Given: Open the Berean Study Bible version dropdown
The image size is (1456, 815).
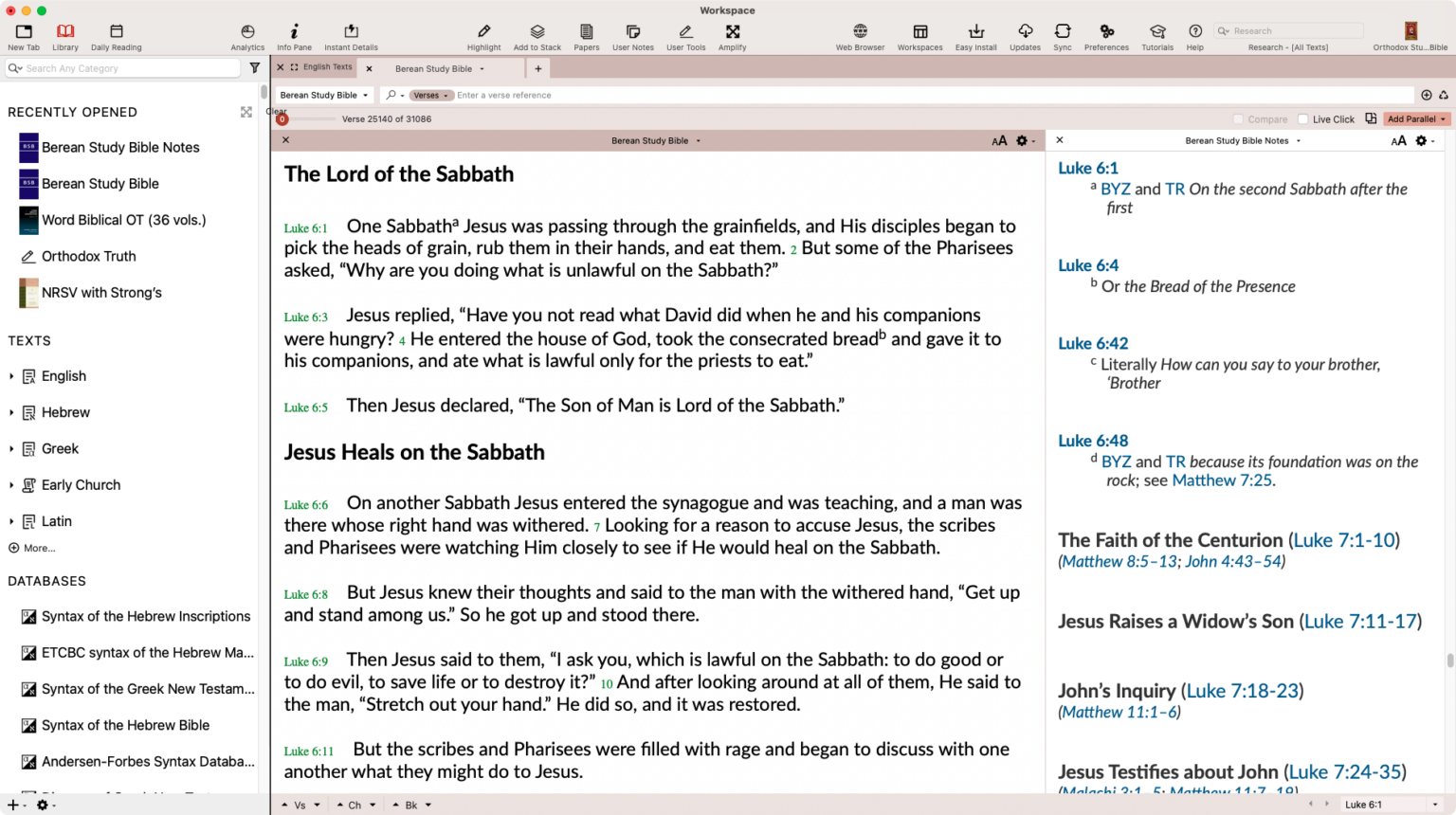Looking at the screenshot, I should (323, 95).
